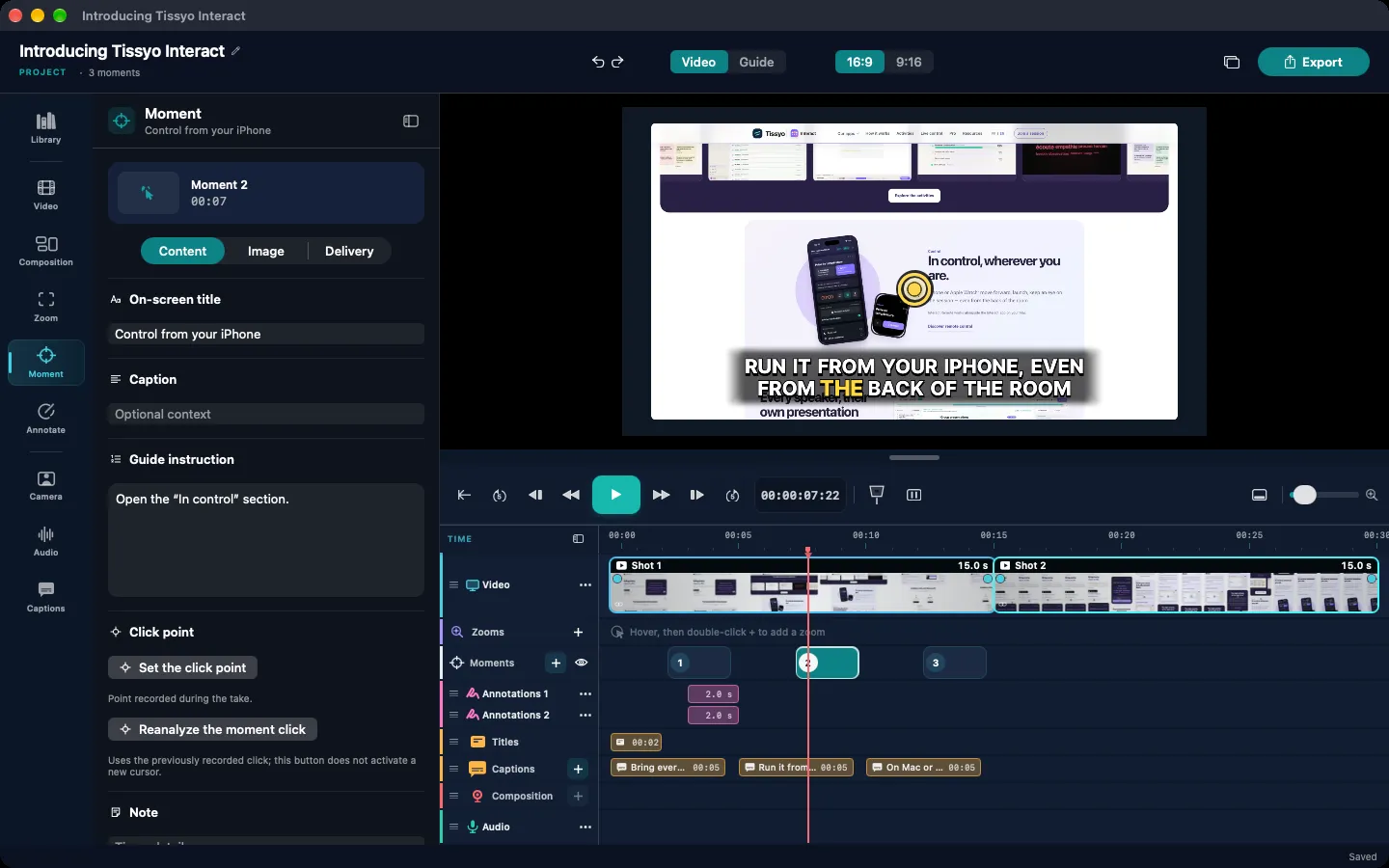Click the window layout icon beside Export
The image size is (1389, 868).
(1232, 62)
